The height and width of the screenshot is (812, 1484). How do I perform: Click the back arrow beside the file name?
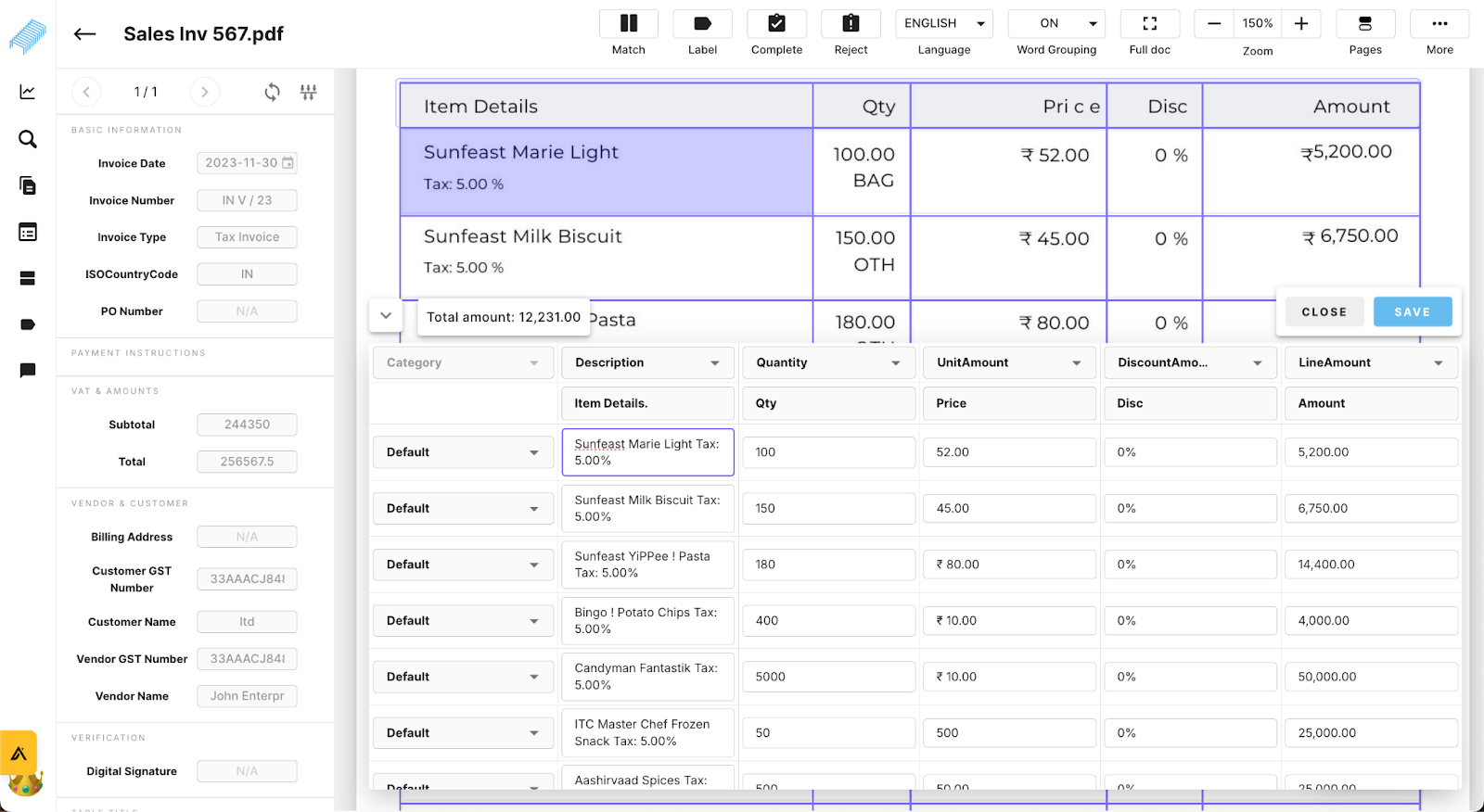pyautogui.click(x=84, y=34)
